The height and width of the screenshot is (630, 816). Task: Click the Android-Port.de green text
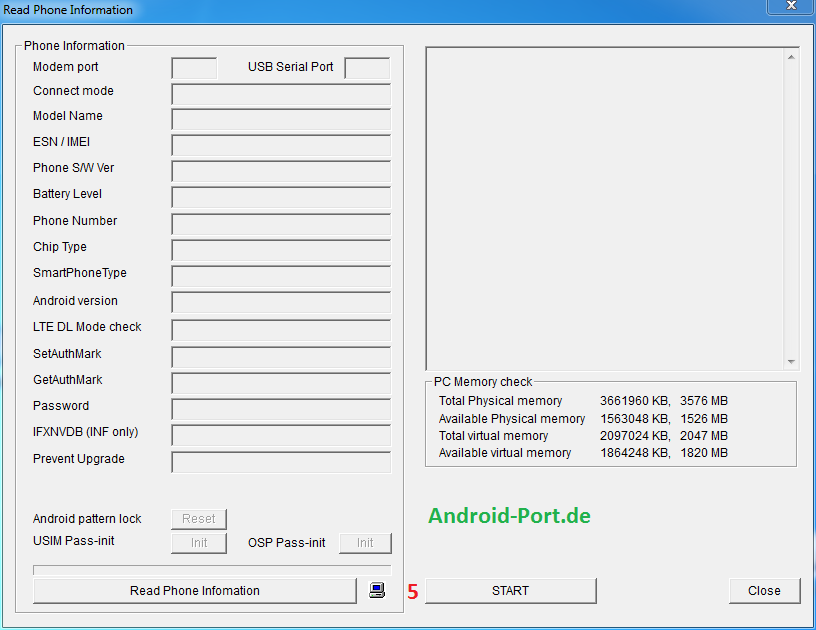[x=509, y=516]
